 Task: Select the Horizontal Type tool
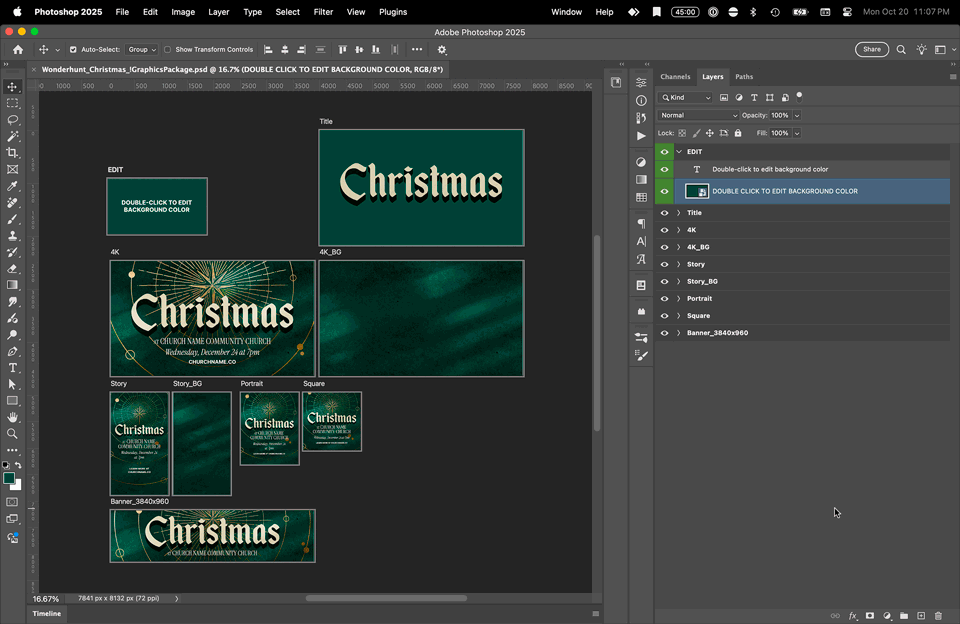click(x=13, y=368)
